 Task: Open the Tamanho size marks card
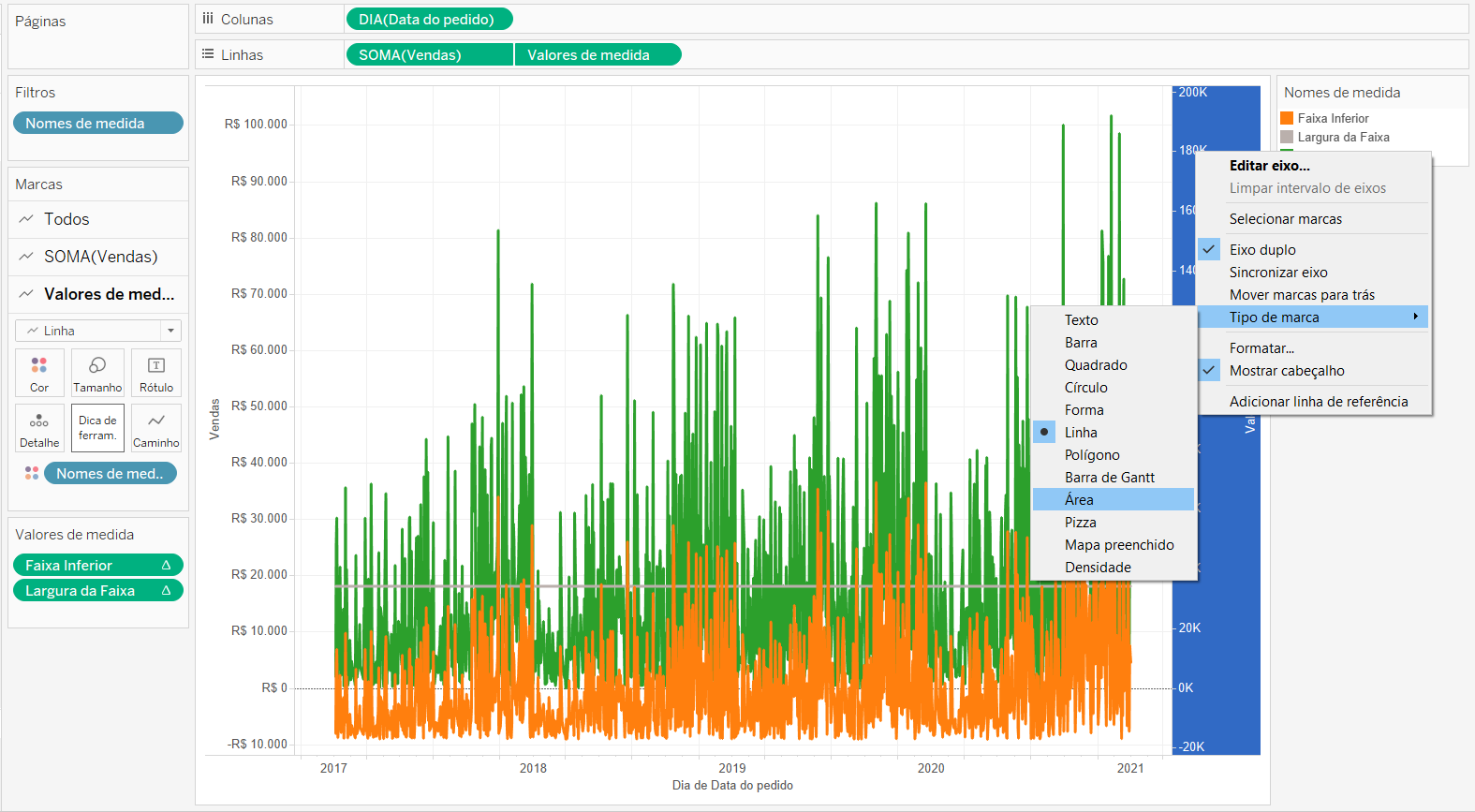pyautogui.click(x=97, y=373)
